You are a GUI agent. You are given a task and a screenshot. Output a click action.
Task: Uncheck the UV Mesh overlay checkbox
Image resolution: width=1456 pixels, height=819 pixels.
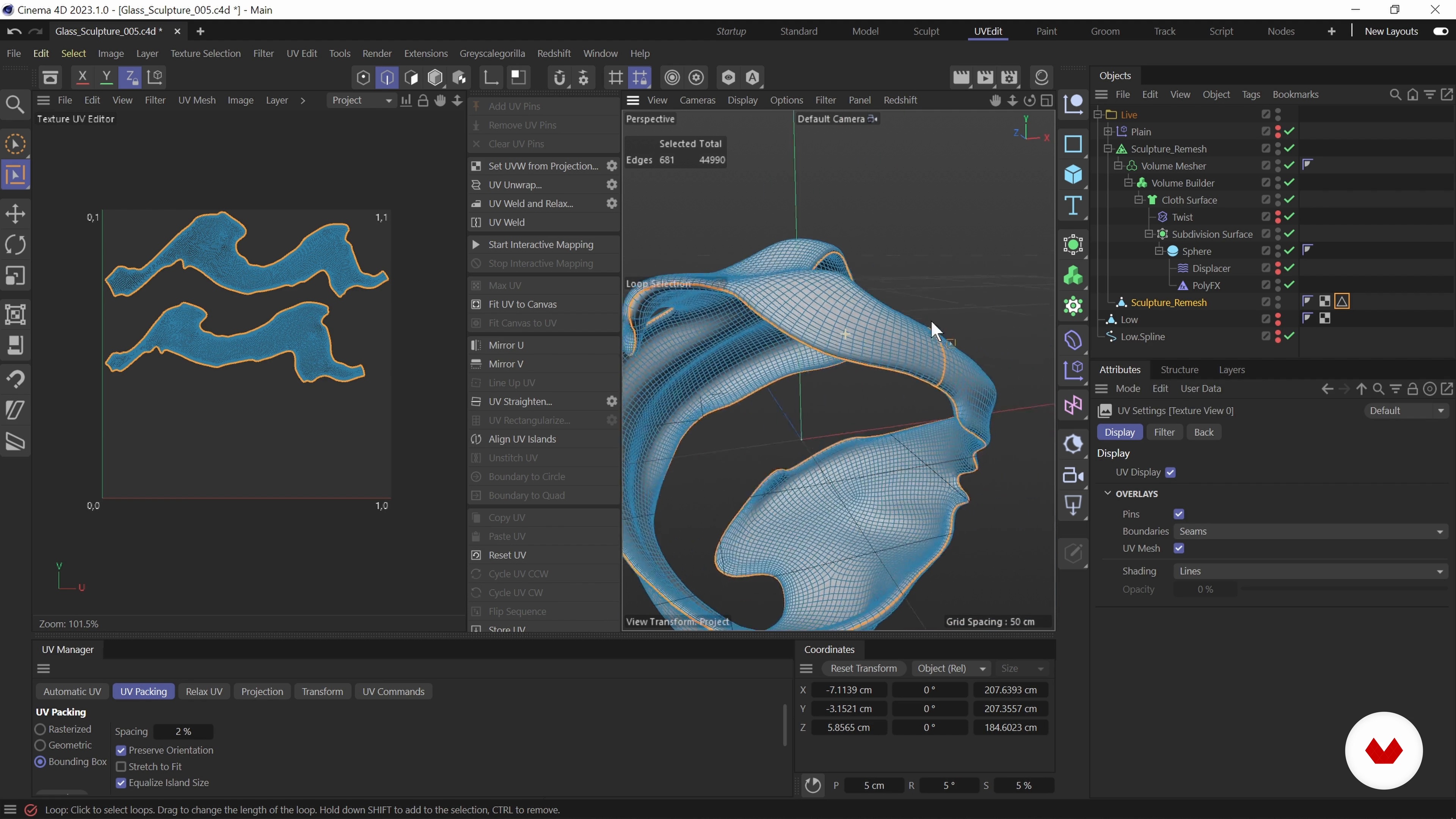1178,548
